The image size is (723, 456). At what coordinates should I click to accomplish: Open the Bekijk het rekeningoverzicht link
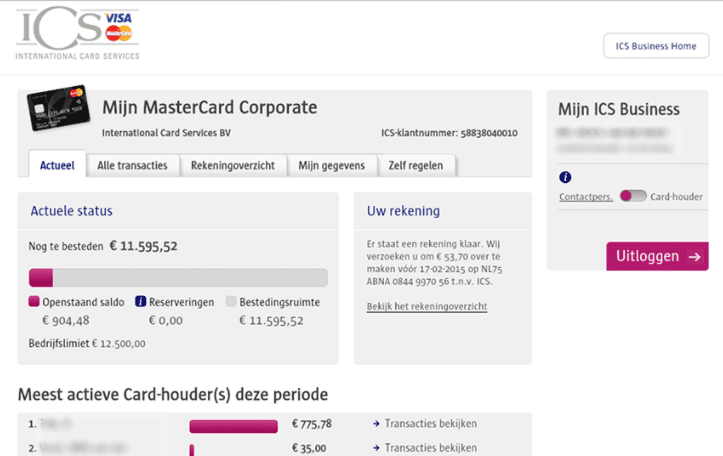click(x=427, y=306)
